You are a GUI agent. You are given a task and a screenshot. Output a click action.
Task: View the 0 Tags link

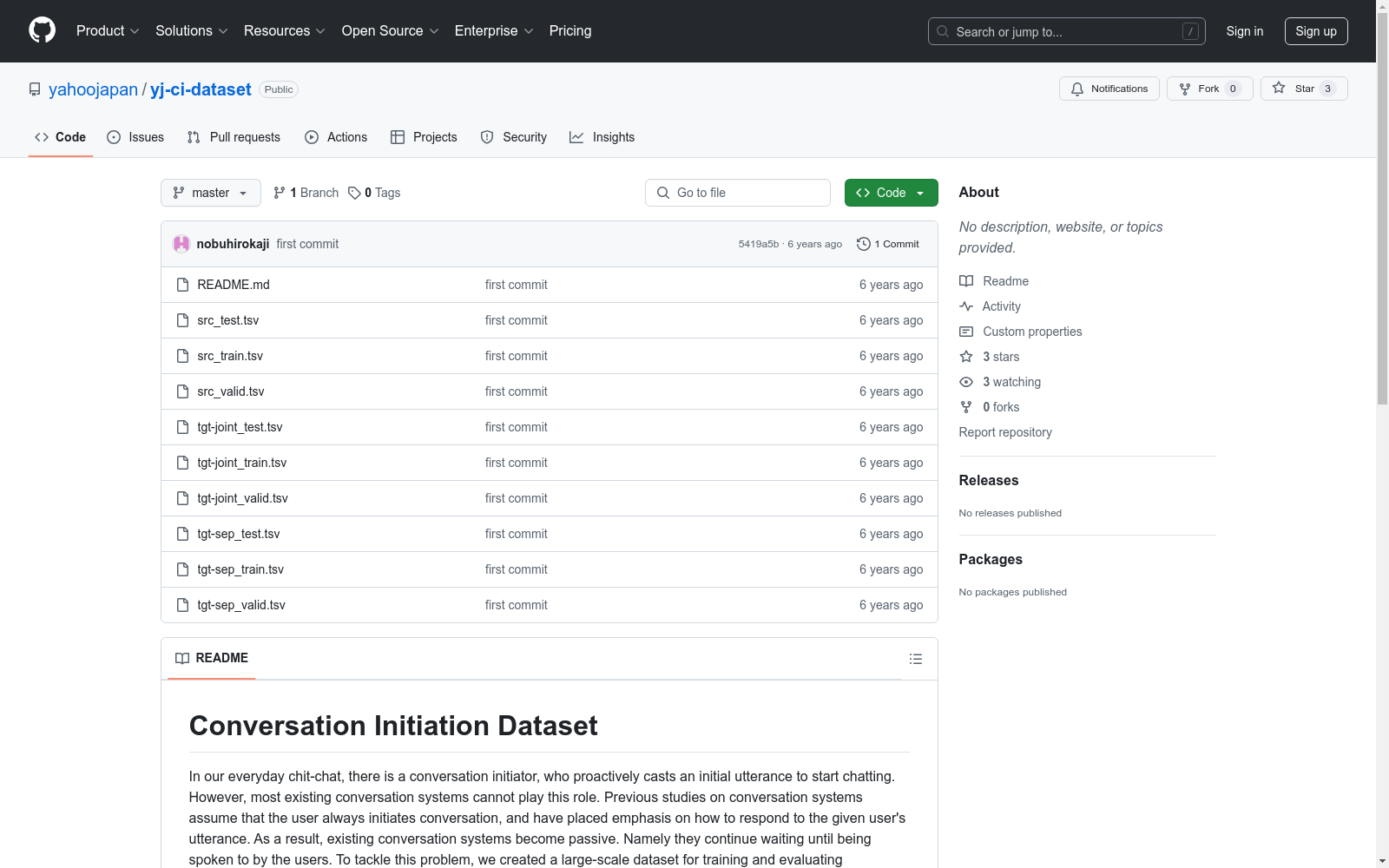click(x=374, y=193)
